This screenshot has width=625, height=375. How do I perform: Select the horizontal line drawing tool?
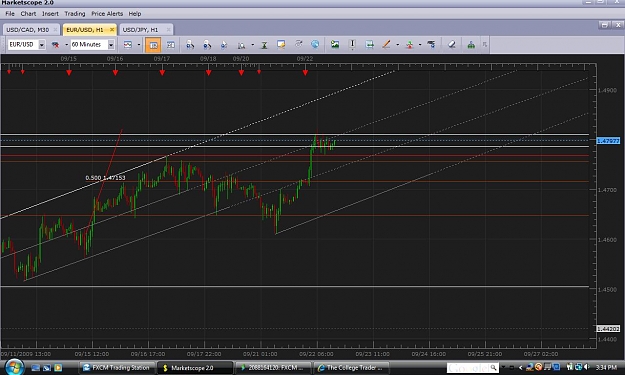click(x=369, y=44)
